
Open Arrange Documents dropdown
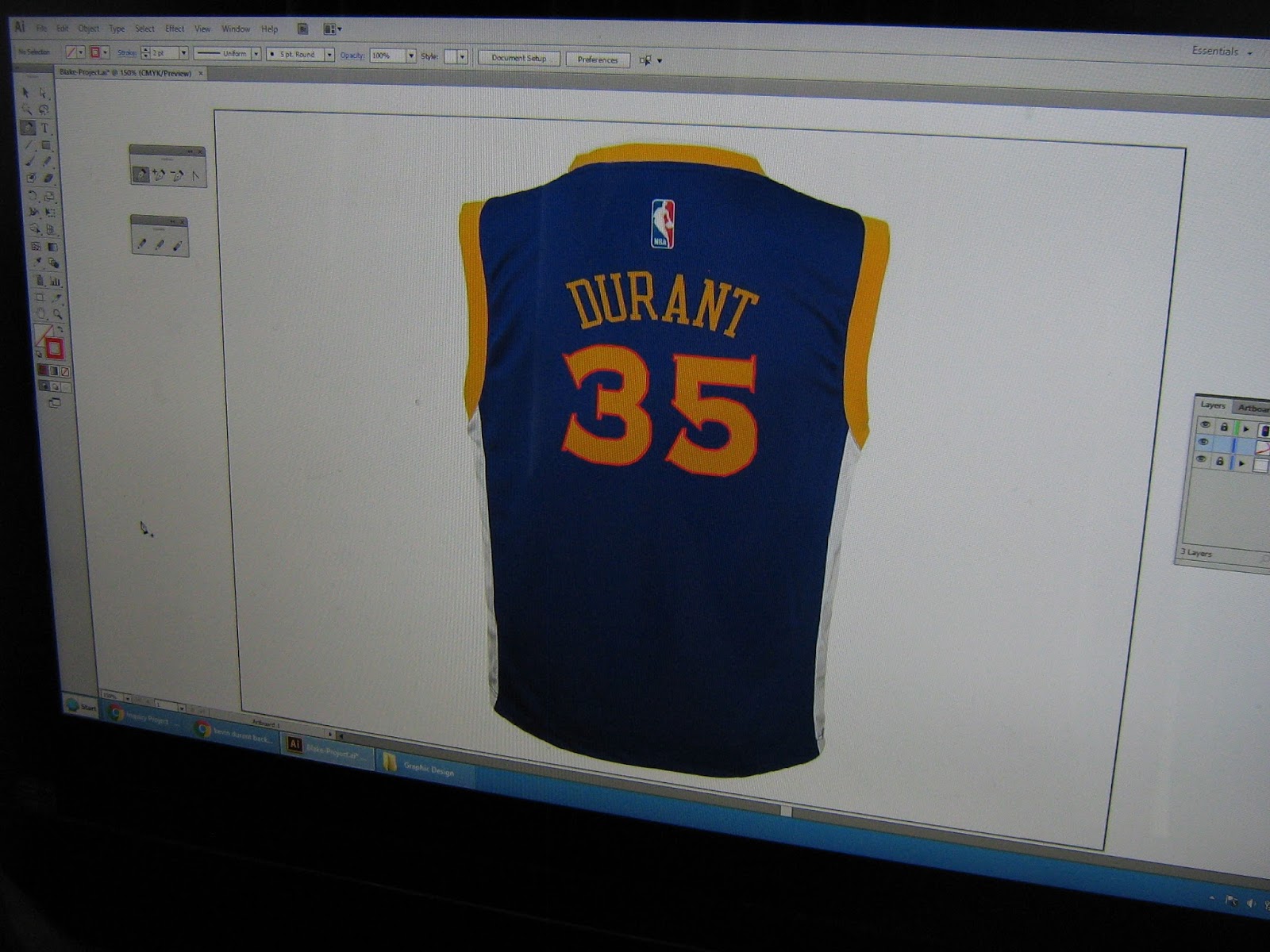click(333, 29)
